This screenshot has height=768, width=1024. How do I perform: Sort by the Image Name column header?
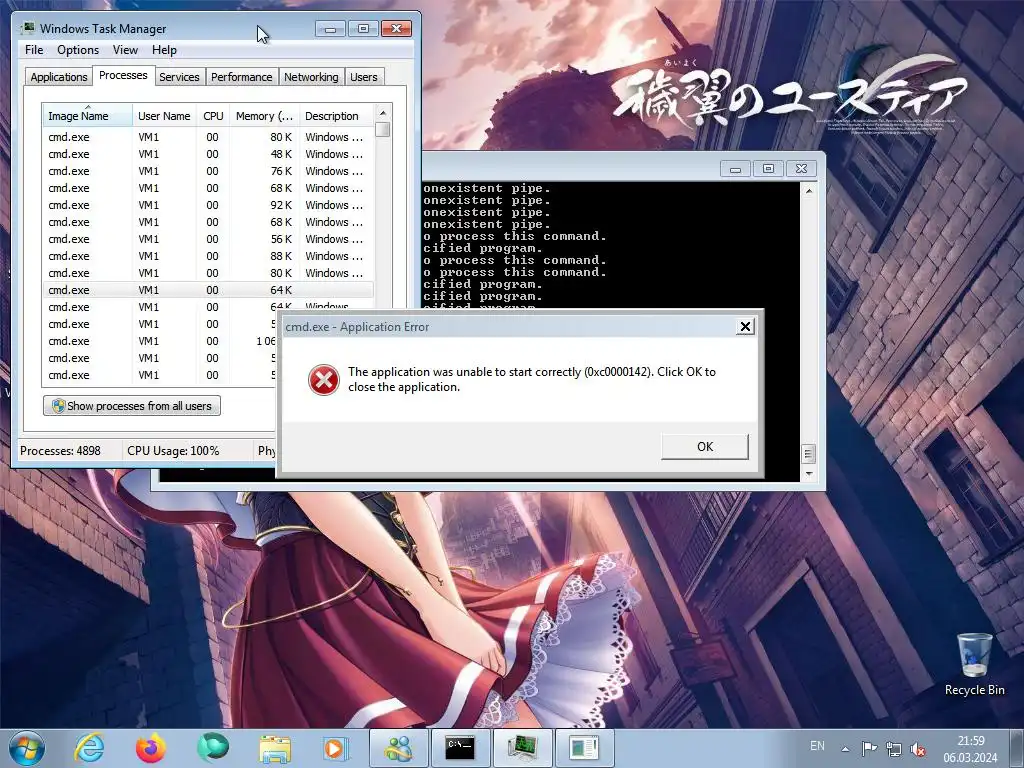tap(87, 116)
